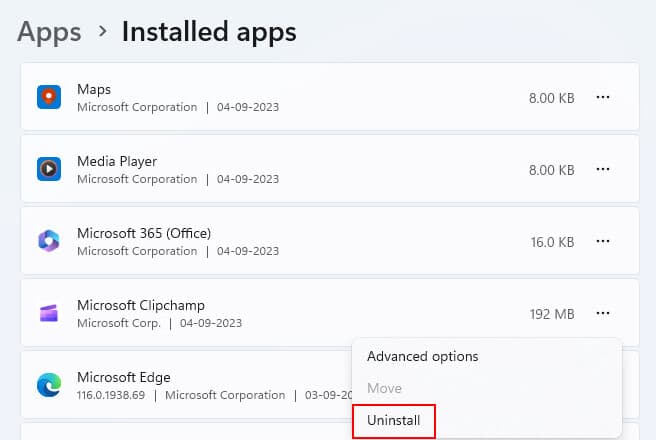Click the 16.0 KB size value

tap(552, 242)
